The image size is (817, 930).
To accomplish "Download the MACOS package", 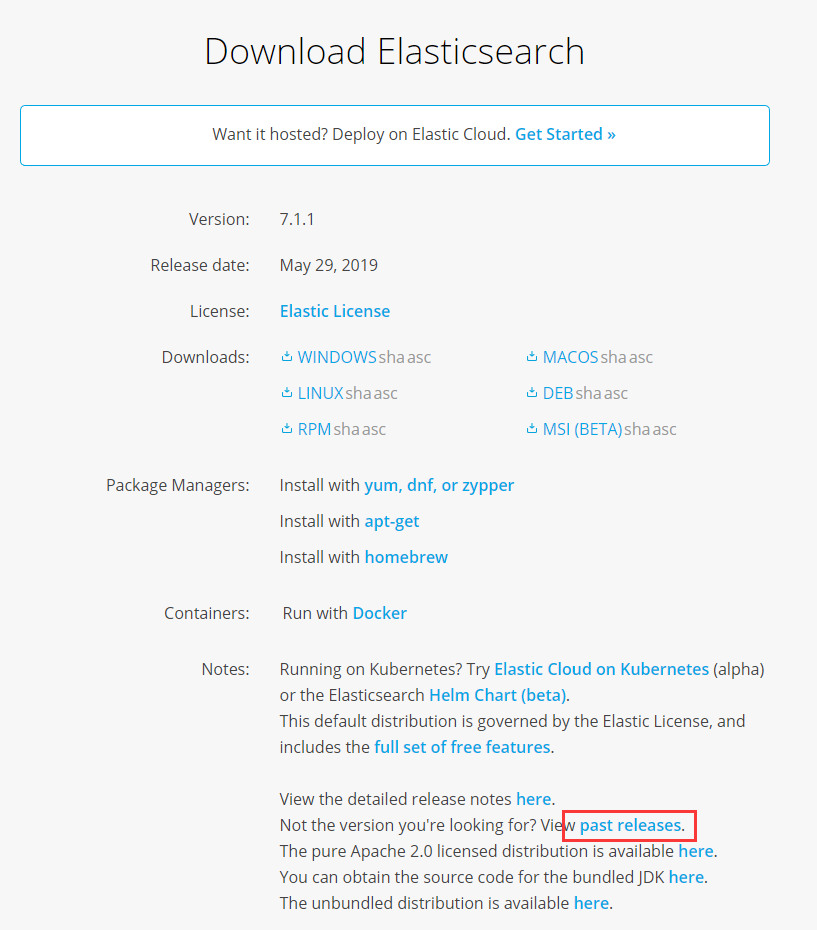I will [570, 357].
